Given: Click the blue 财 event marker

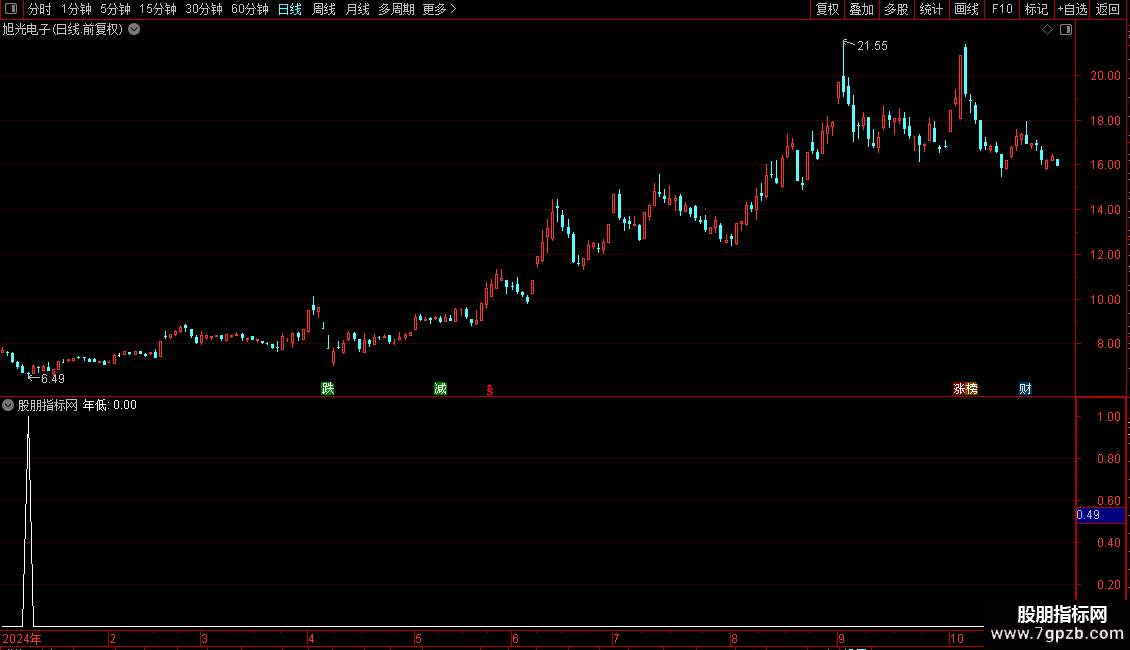Looking at the screenshot, I should pos(1025,388).
